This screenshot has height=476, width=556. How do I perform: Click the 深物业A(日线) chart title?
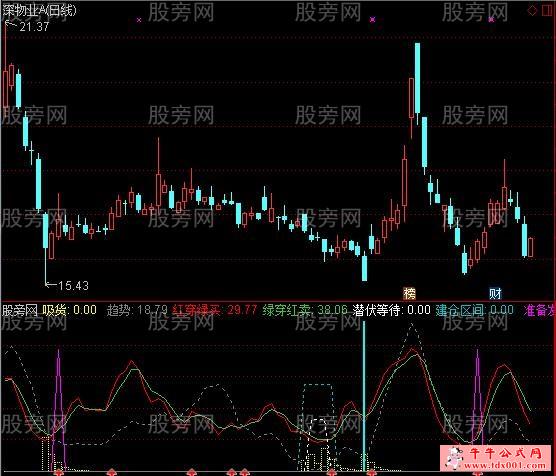(x=39, y=10)
